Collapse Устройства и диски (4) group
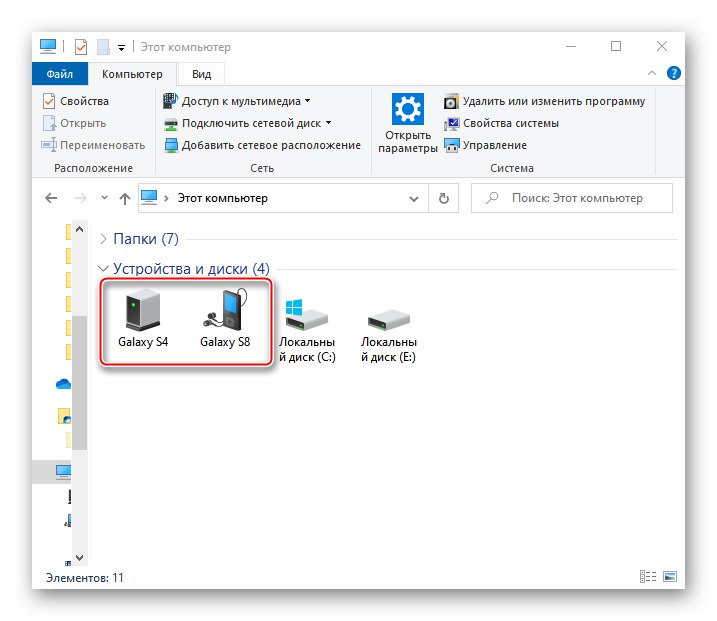This screenshot has height=621, width=717. pos(103,268)
